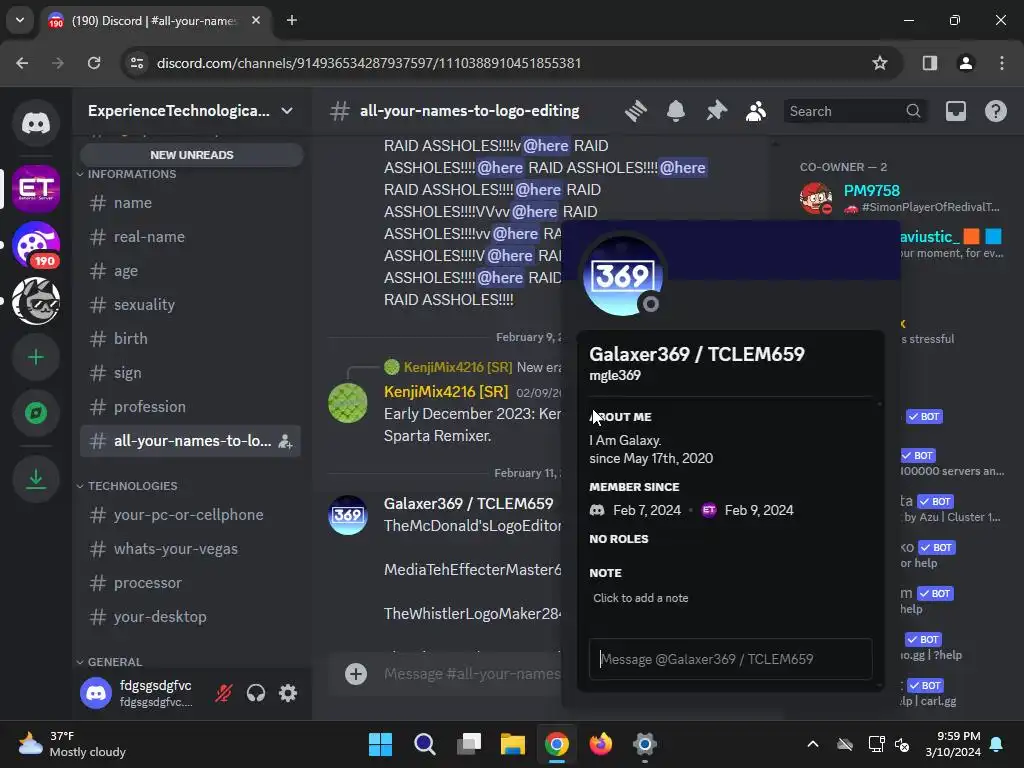This screenshot has width=1024, height=768.
Task: Open the raccoon avatar server
Action: click(36, 301)
